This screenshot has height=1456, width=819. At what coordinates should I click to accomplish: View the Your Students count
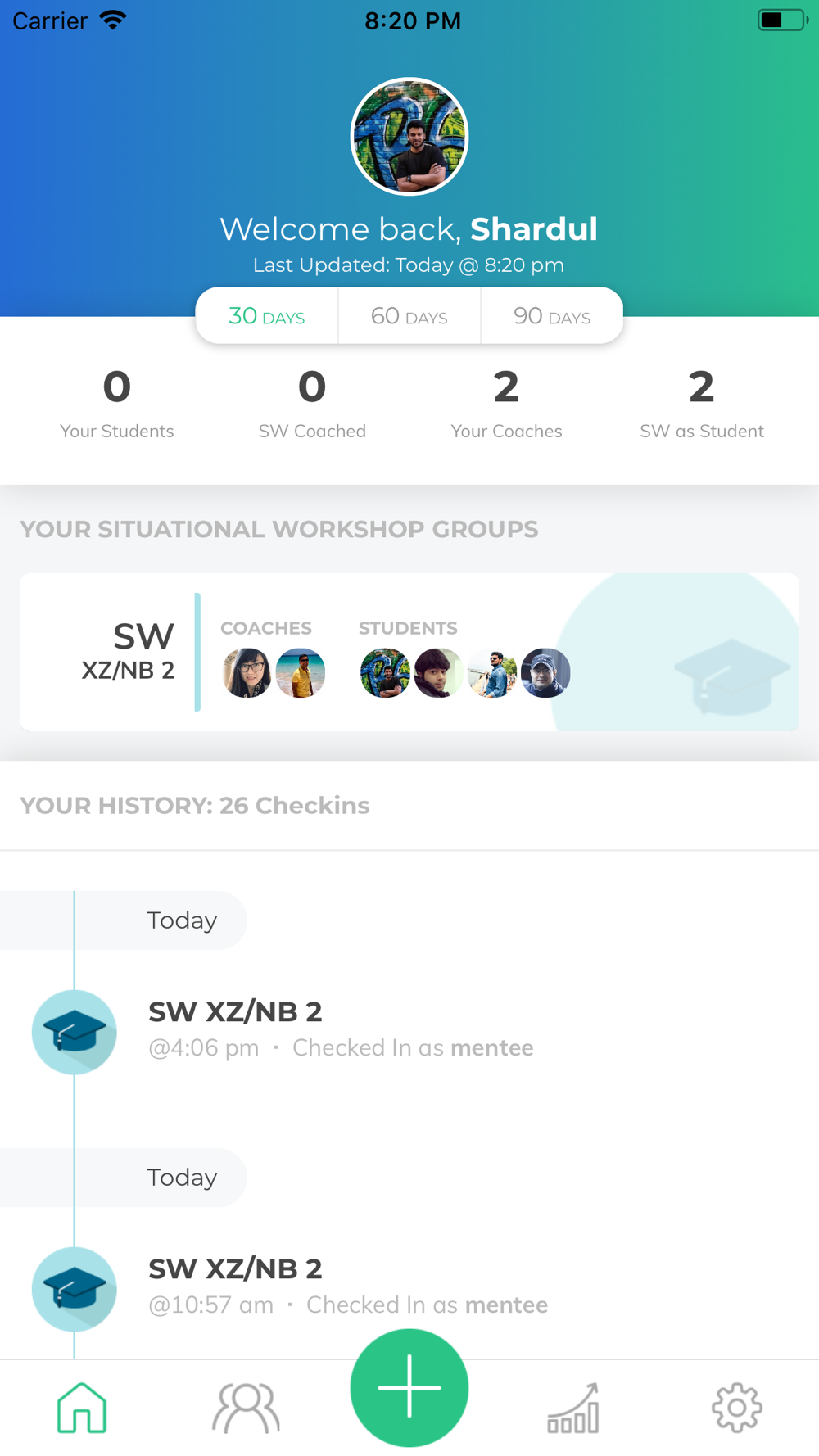tap(117, 403)
